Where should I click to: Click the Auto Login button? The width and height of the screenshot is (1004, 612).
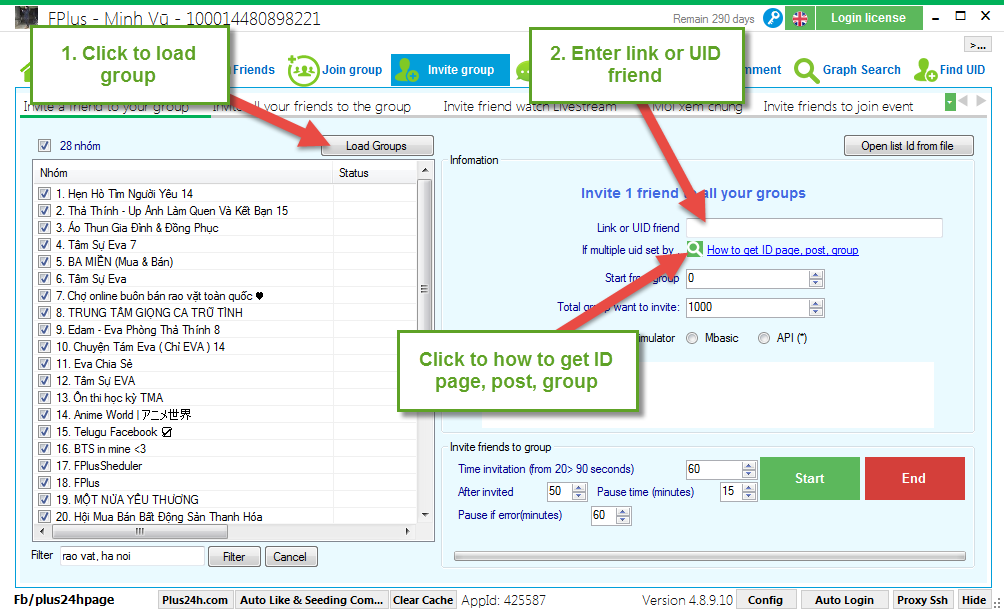tap(845, 600)
